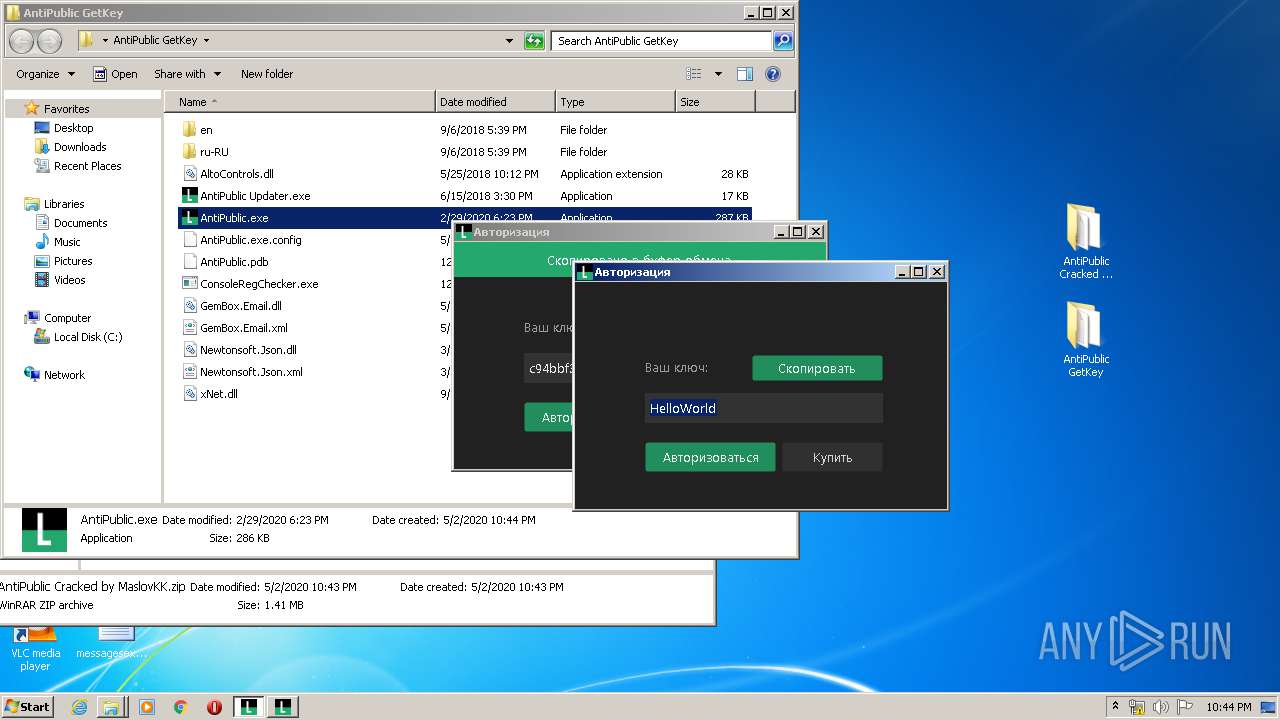Click New folder in toolbar
Viewport: 1280px width, 720px height.
pyautogui.click(x=267, y=74)
